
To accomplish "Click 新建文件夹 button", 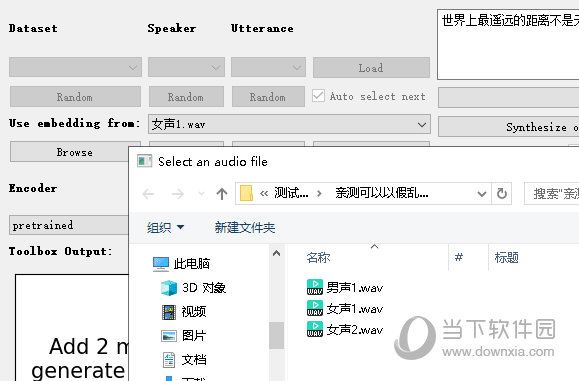I will (245, 227).
